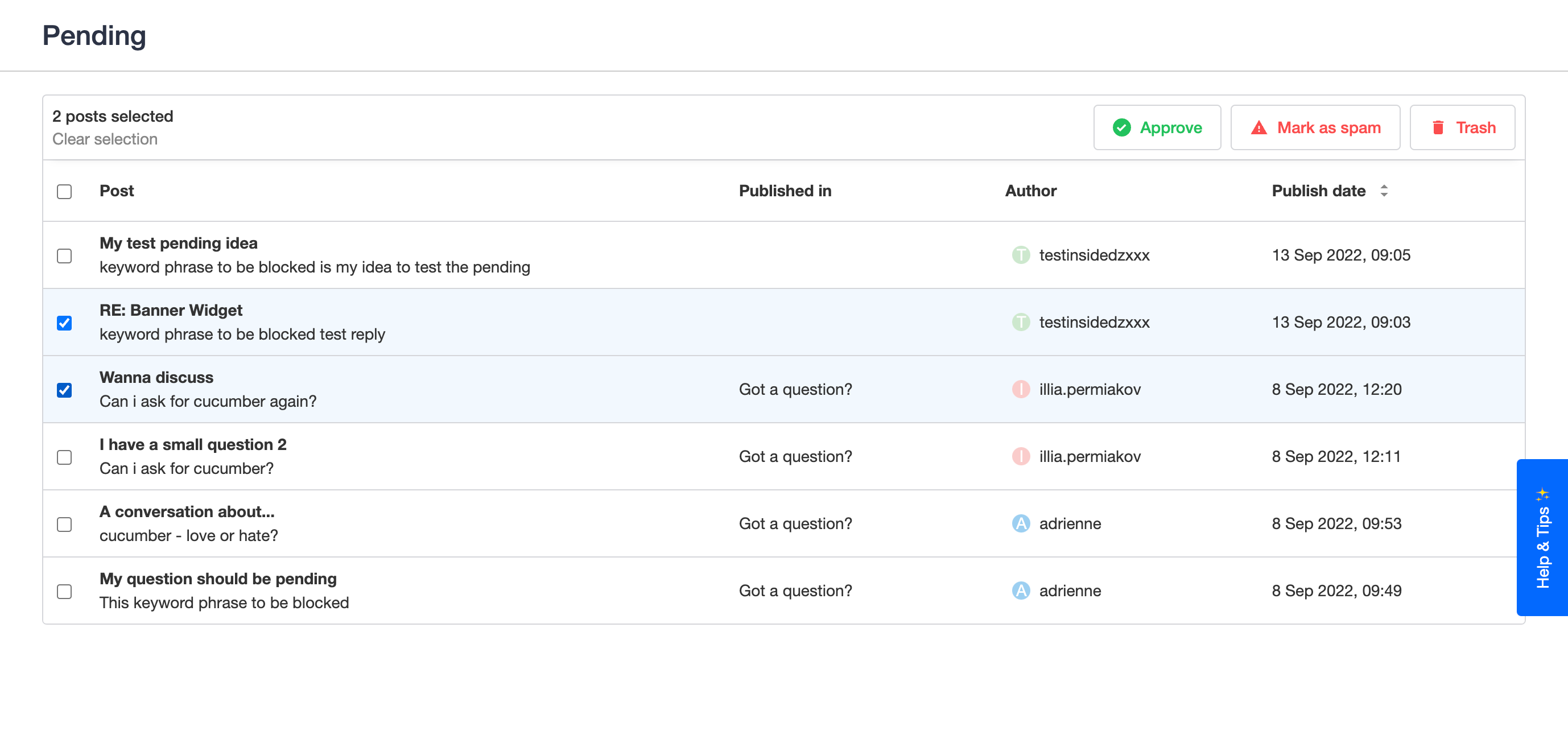Viewport: 1568px width, 743px height.
Task: Click the Published in column header
Action: click(785, 191)
